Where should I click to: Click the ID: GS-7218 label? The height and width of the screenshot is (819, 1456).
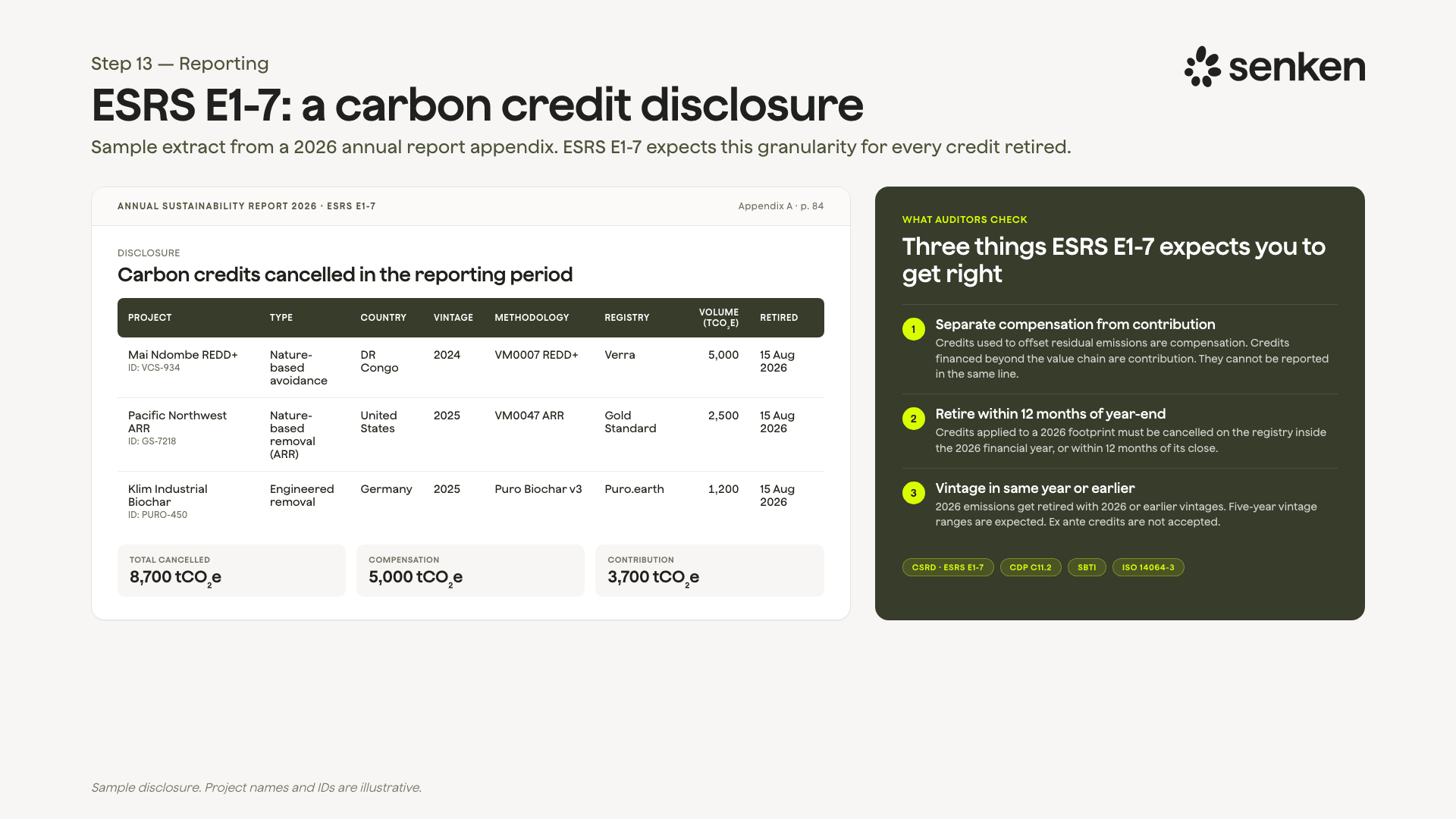[152, 441]
